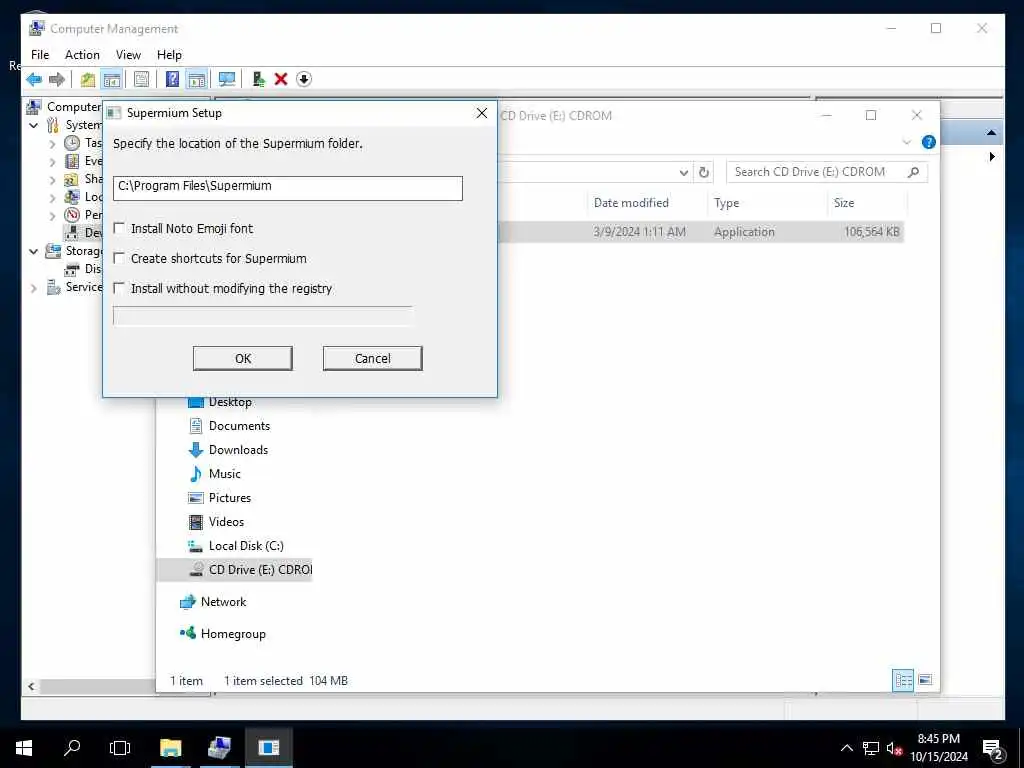Check Create shortcuts for Supermium
This screenshot has height=768, width=1024.
coord(119,258)
